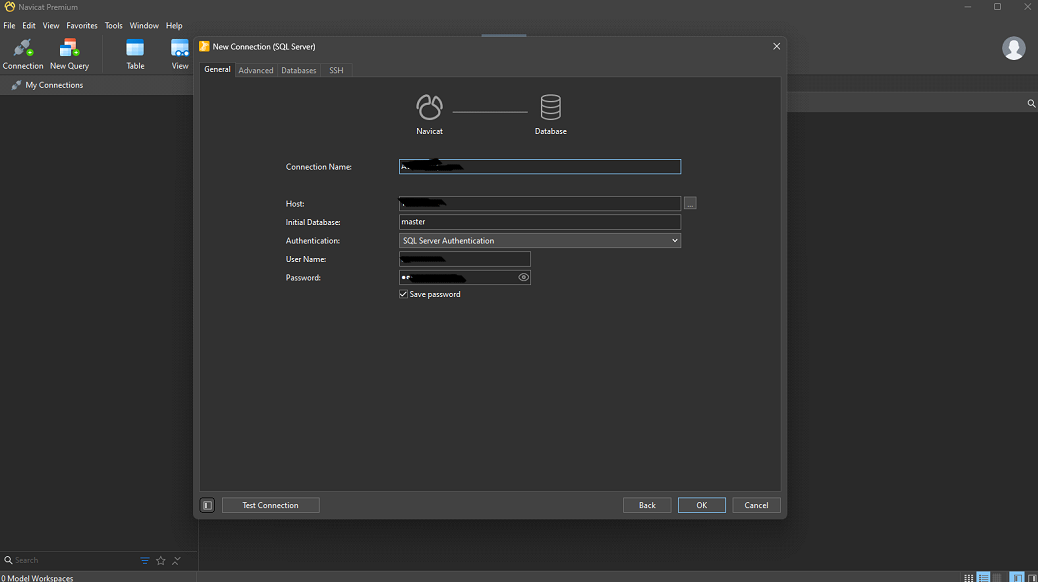Open the Tools menu
Screen dimensions: 1038x582
(113, 25)
